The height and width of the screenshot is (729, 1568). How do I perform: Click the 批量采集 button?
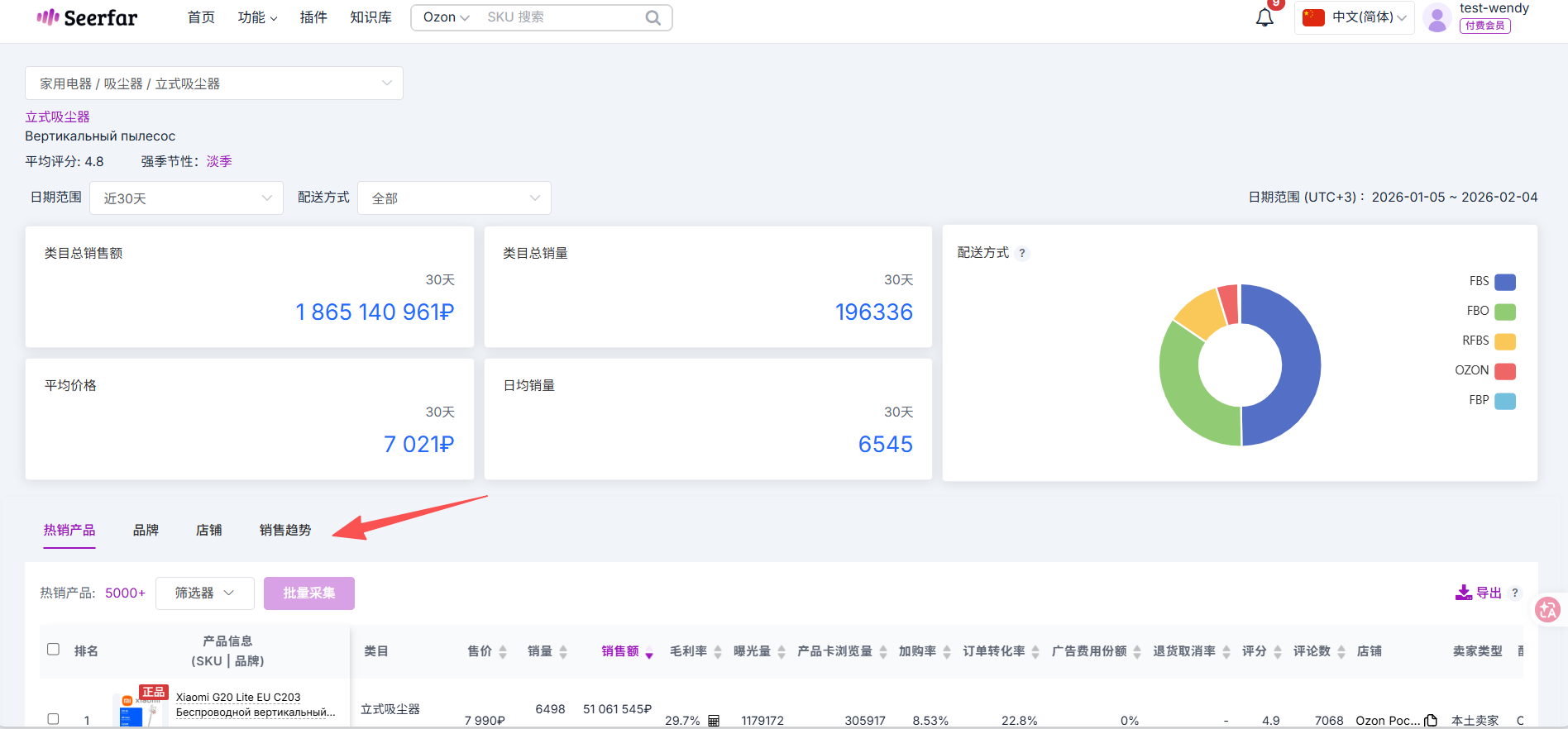pos(308,593)
